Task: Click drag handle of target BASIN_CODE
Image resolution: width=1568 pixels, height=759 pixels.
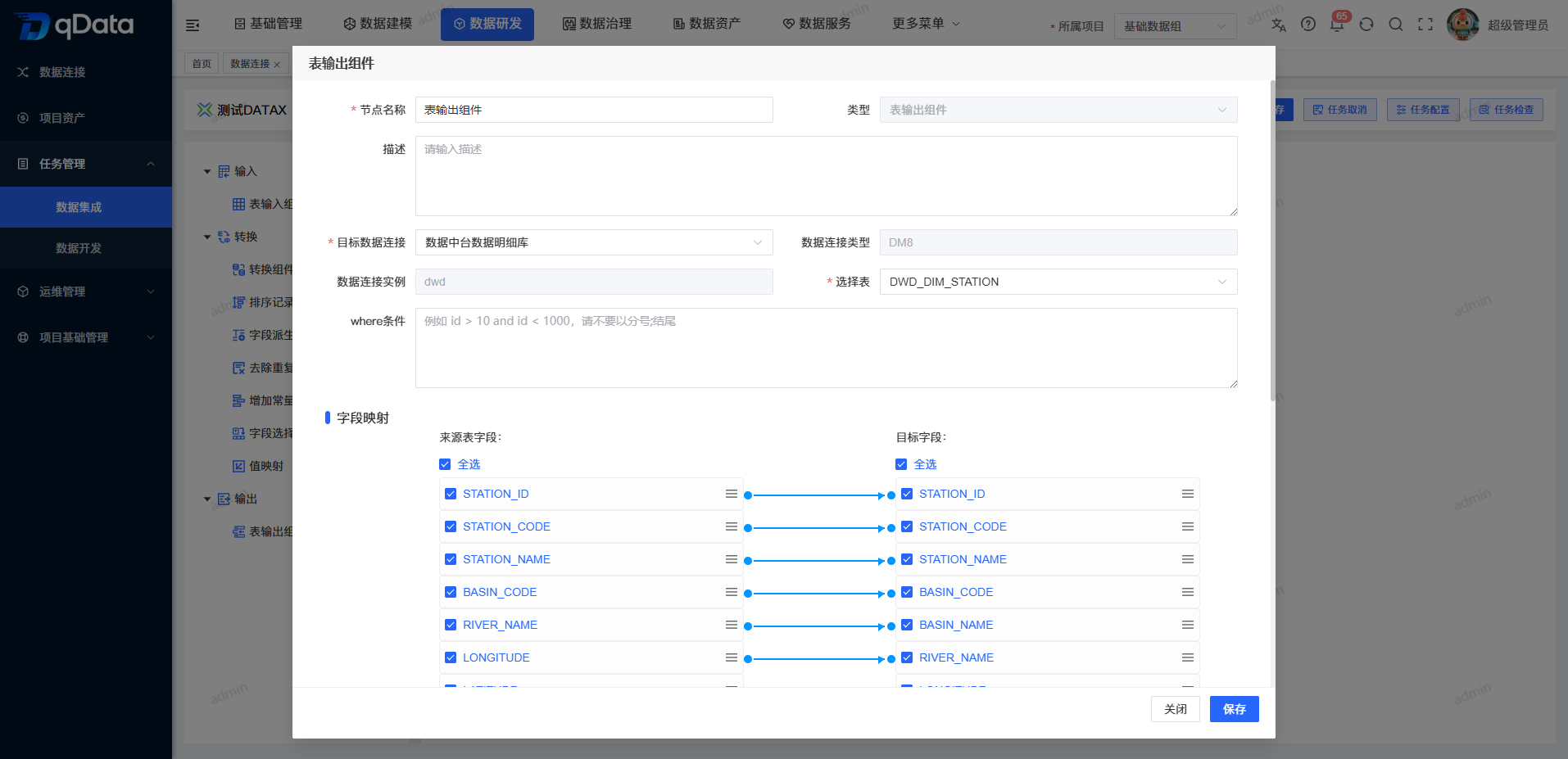Action: (x=1188, y=592)
